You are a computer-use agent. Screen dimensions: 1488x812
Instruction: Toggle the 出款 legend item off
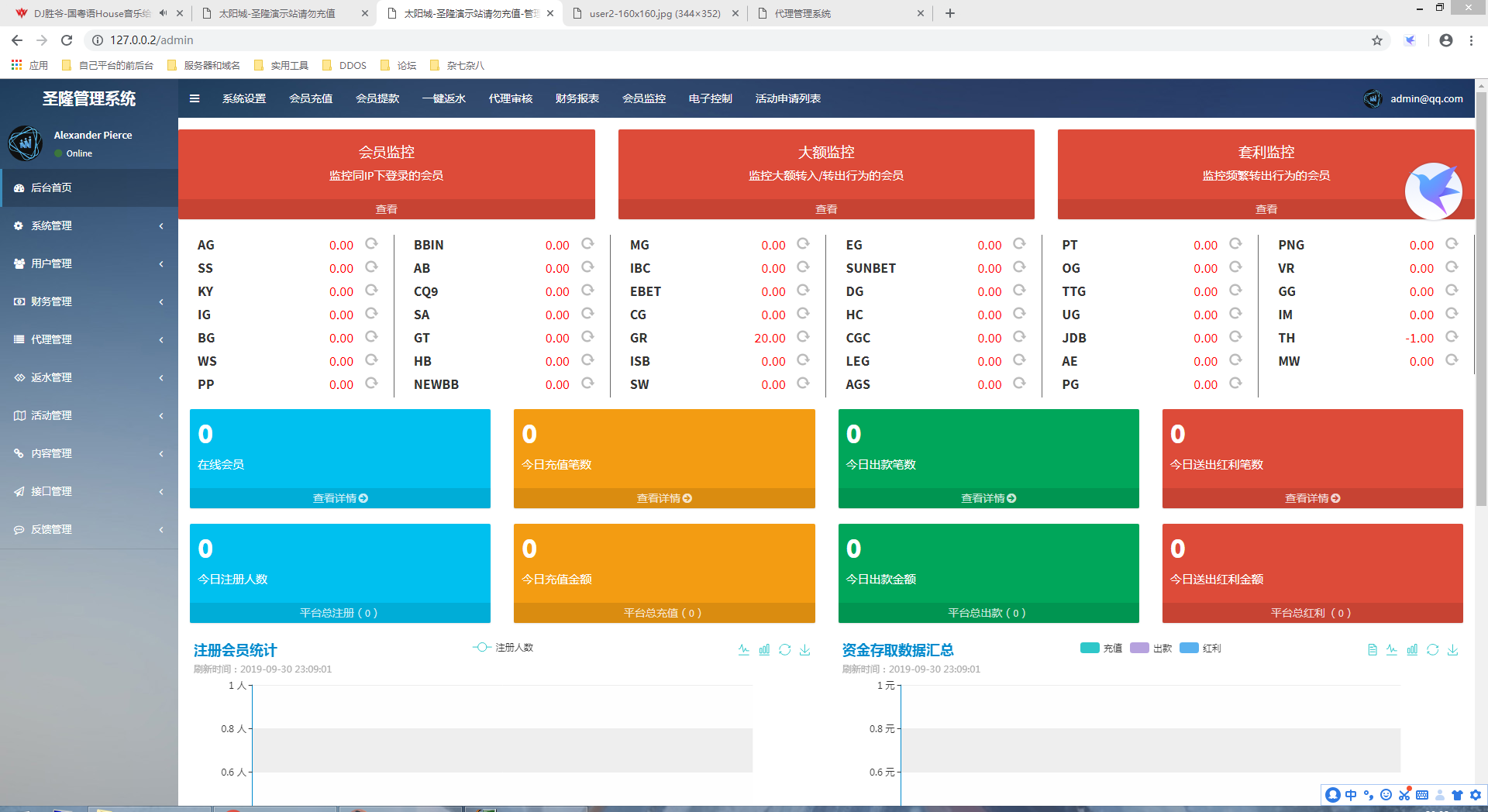[1152, 649]
